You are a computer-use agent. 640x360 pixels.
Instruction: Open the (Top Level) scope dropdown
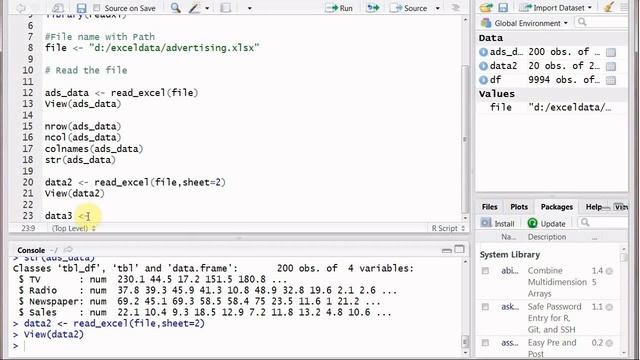click(x=73, y=228)
